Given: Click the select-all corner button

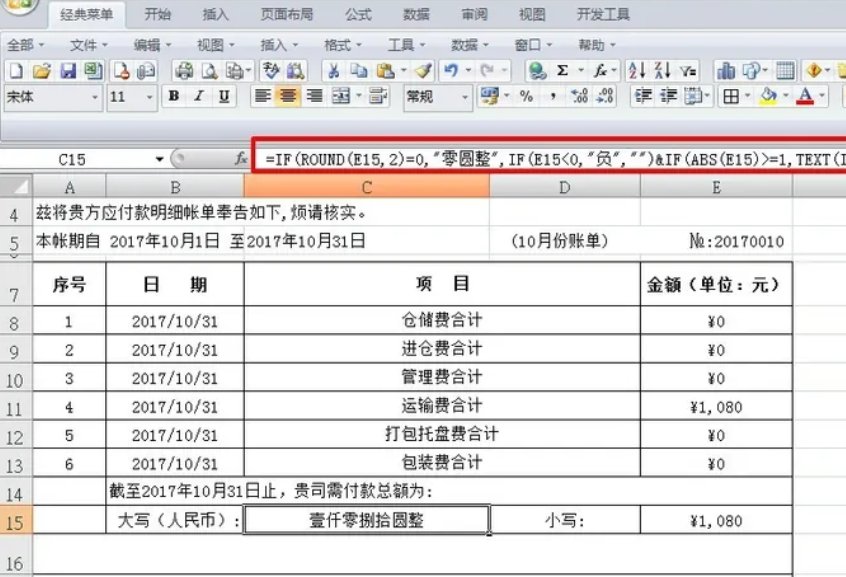Looking at the screenshot, I should click(16, 187).
